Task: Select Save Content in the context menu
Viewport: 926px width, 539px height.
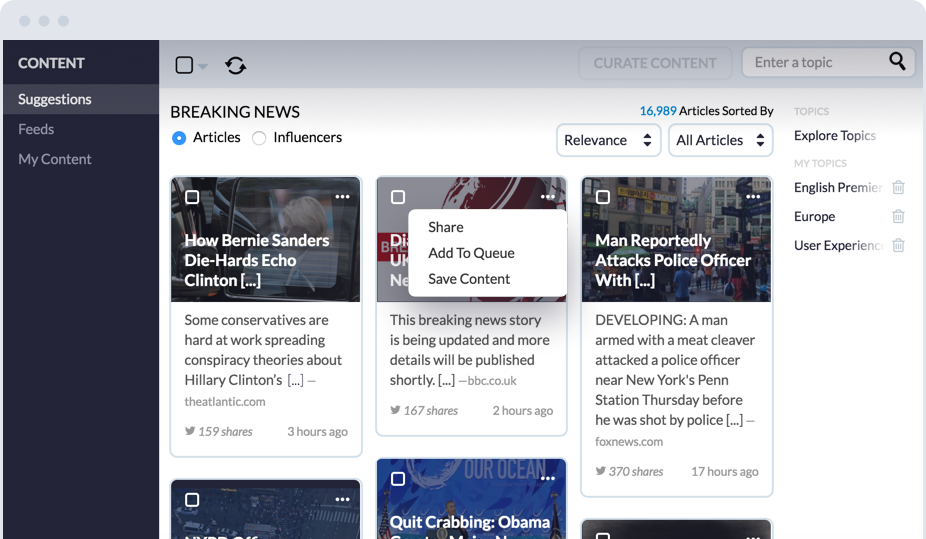Action: [x=469, y=279]
